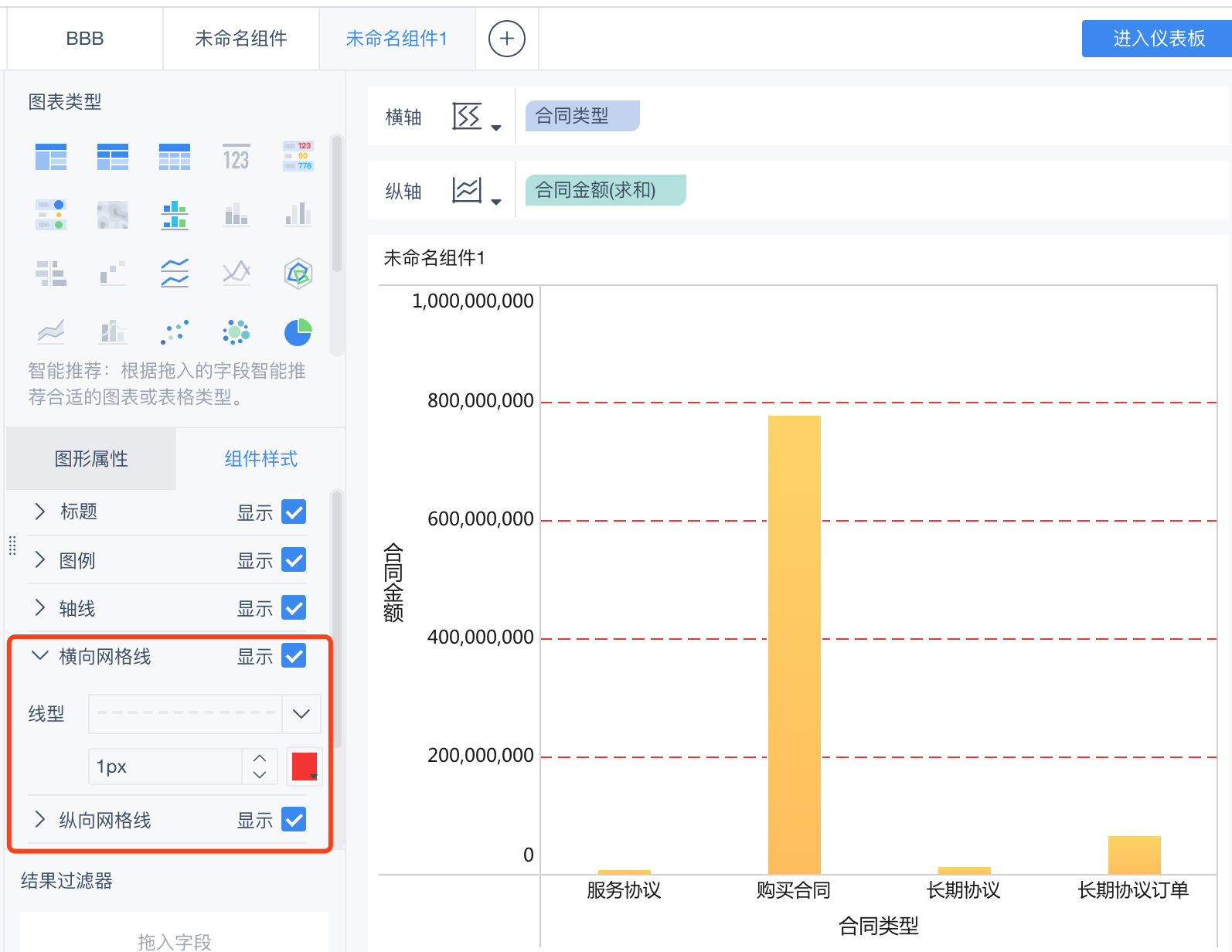Uncheck display for 横向网格线
The image size is (1232, 952).
(294, 656)
